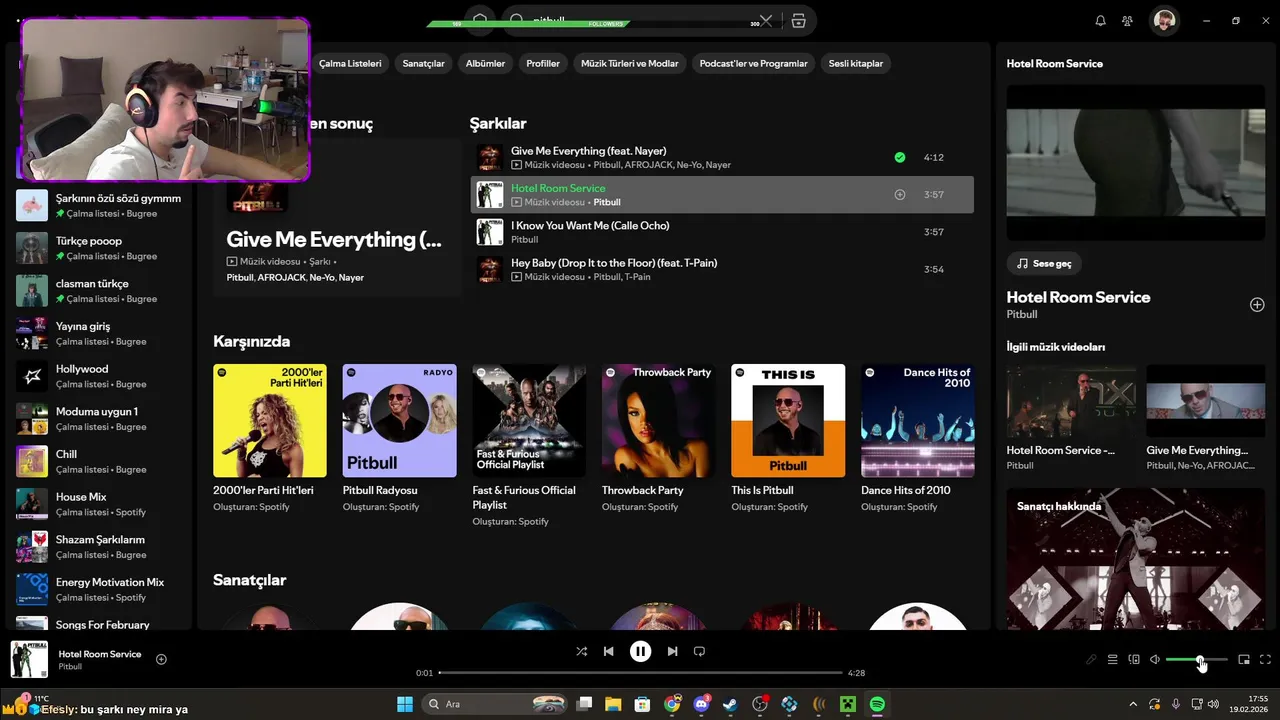Select the Sesli kitaplar filter
Image resolution: width=1280 pixels, height=720 pixels.
tap(856, 63)
